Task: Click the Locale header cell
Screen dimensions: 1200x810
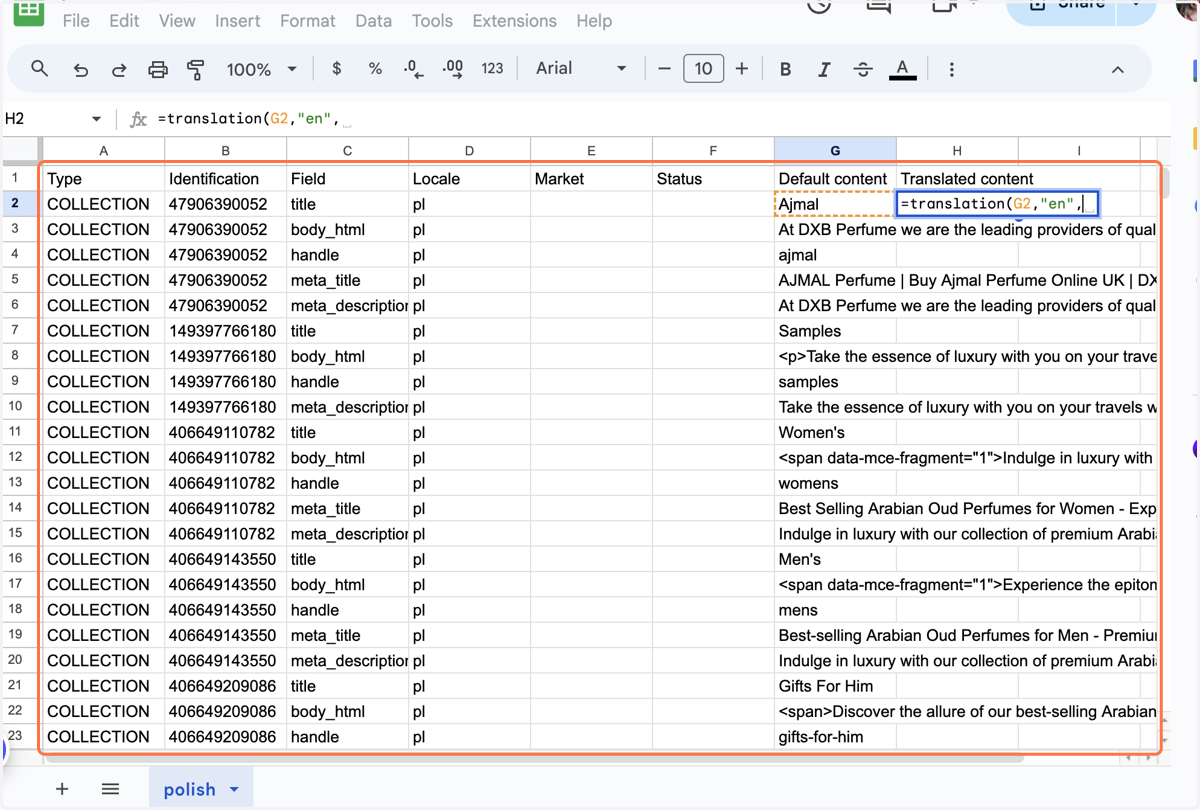Action: click(x=469, y=179)
